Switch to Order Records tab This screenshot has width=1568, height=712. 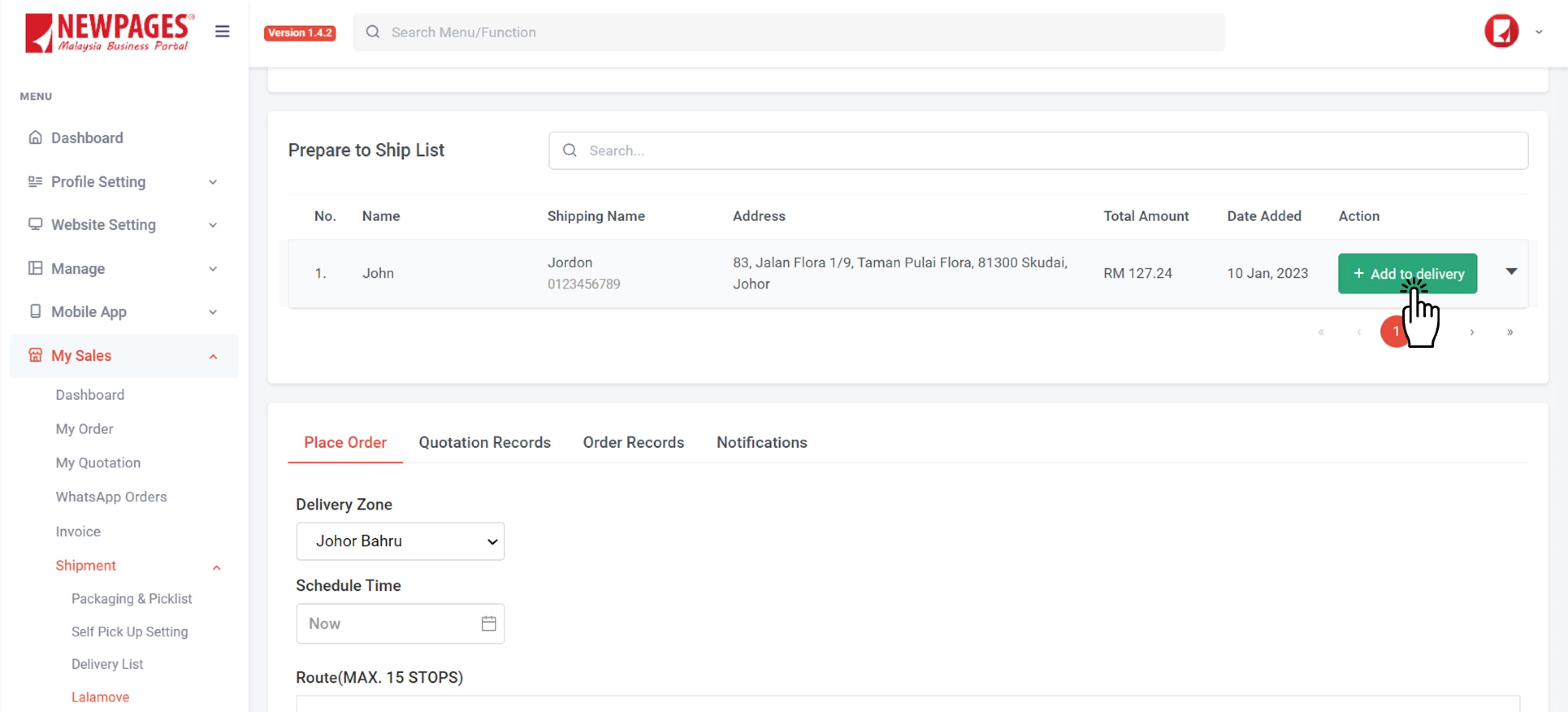tap(633, 442)
